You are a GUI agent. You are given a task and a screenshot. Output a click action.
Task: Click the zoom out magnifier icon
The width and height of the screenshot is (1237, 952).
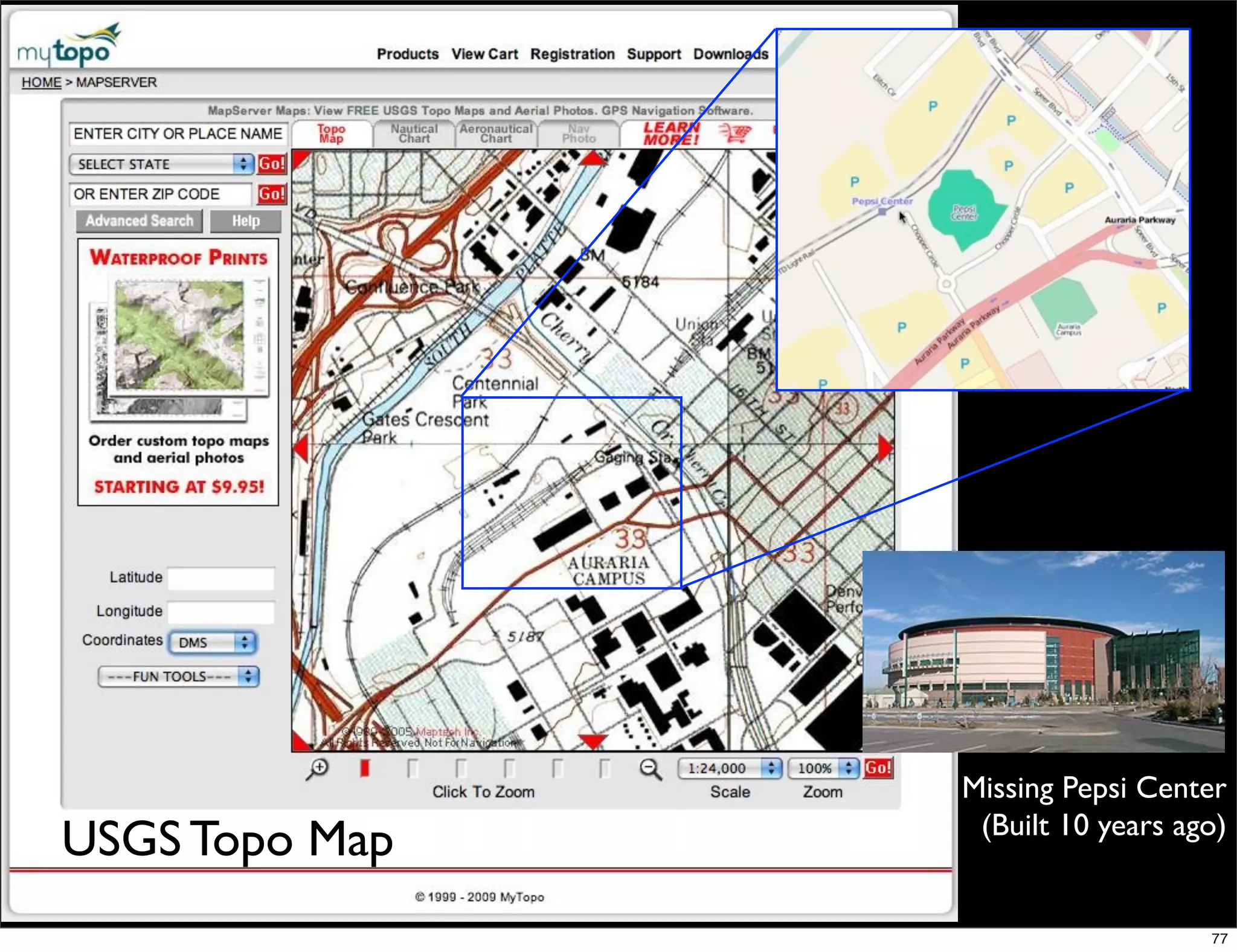coord(651,769)
